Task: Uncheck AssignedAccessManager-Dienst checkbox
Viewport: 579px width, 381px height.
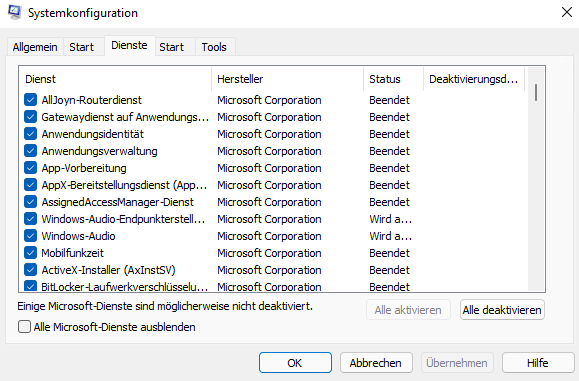Action: 30,202
